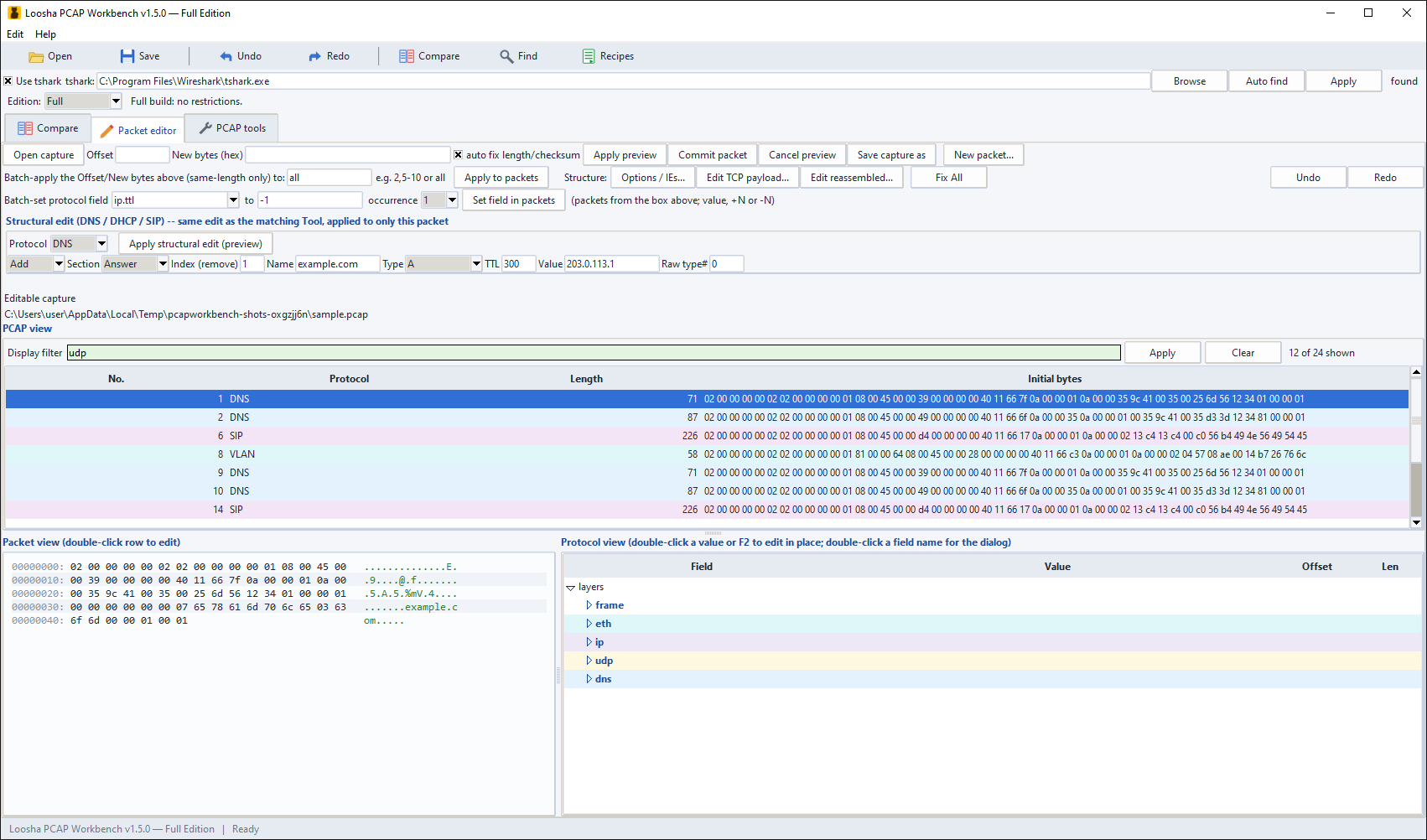Screen dimensions: 1427x840
Task: Open the Help menu
Action: click(x=45, y=34)
